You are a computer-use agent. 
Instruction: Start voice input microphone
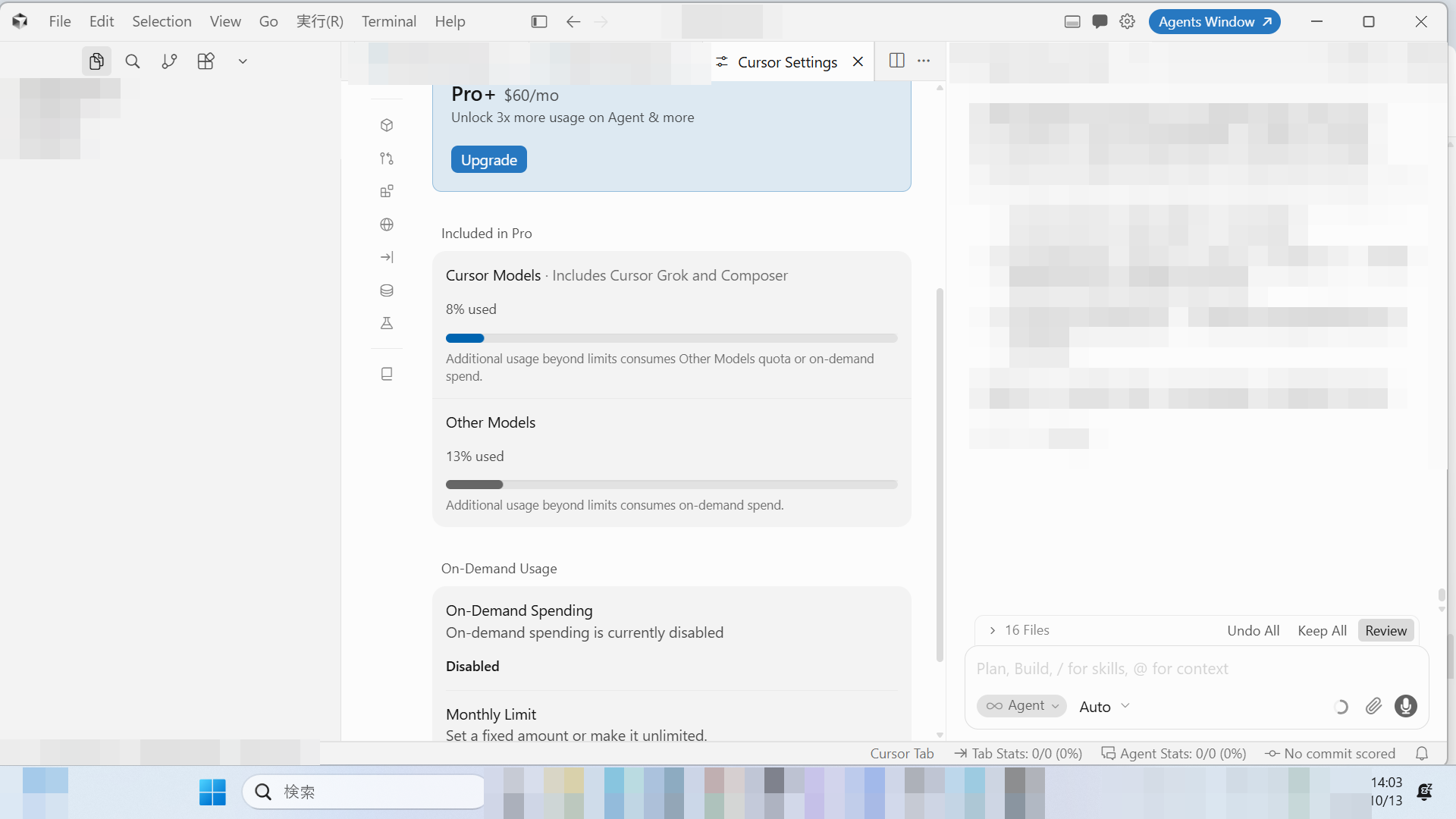point(1405,707)
